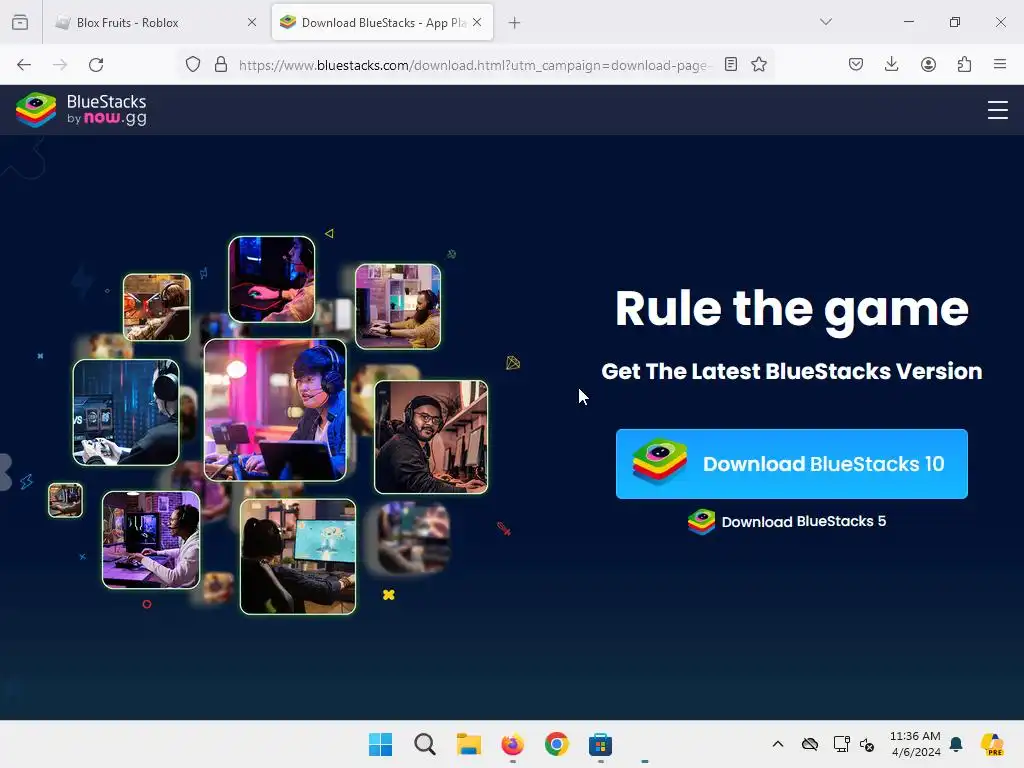Open the notifications bell

[956, 744]
